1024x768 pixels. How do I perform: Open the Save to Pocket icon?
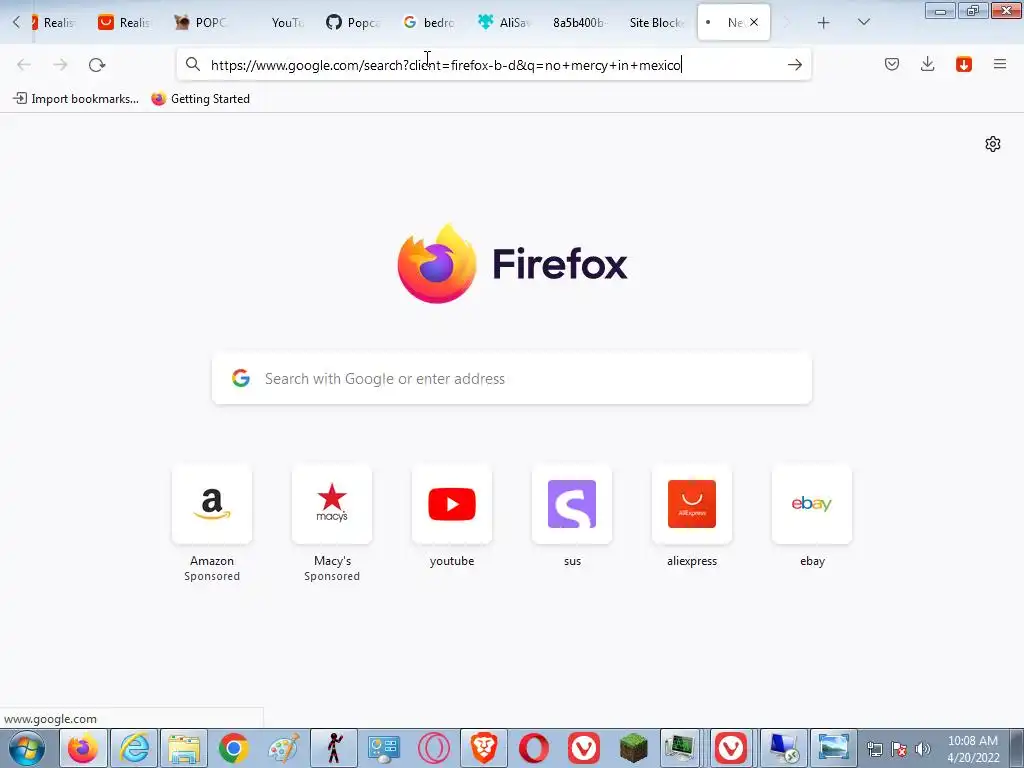pyautogui.click(x=891, y=64)
